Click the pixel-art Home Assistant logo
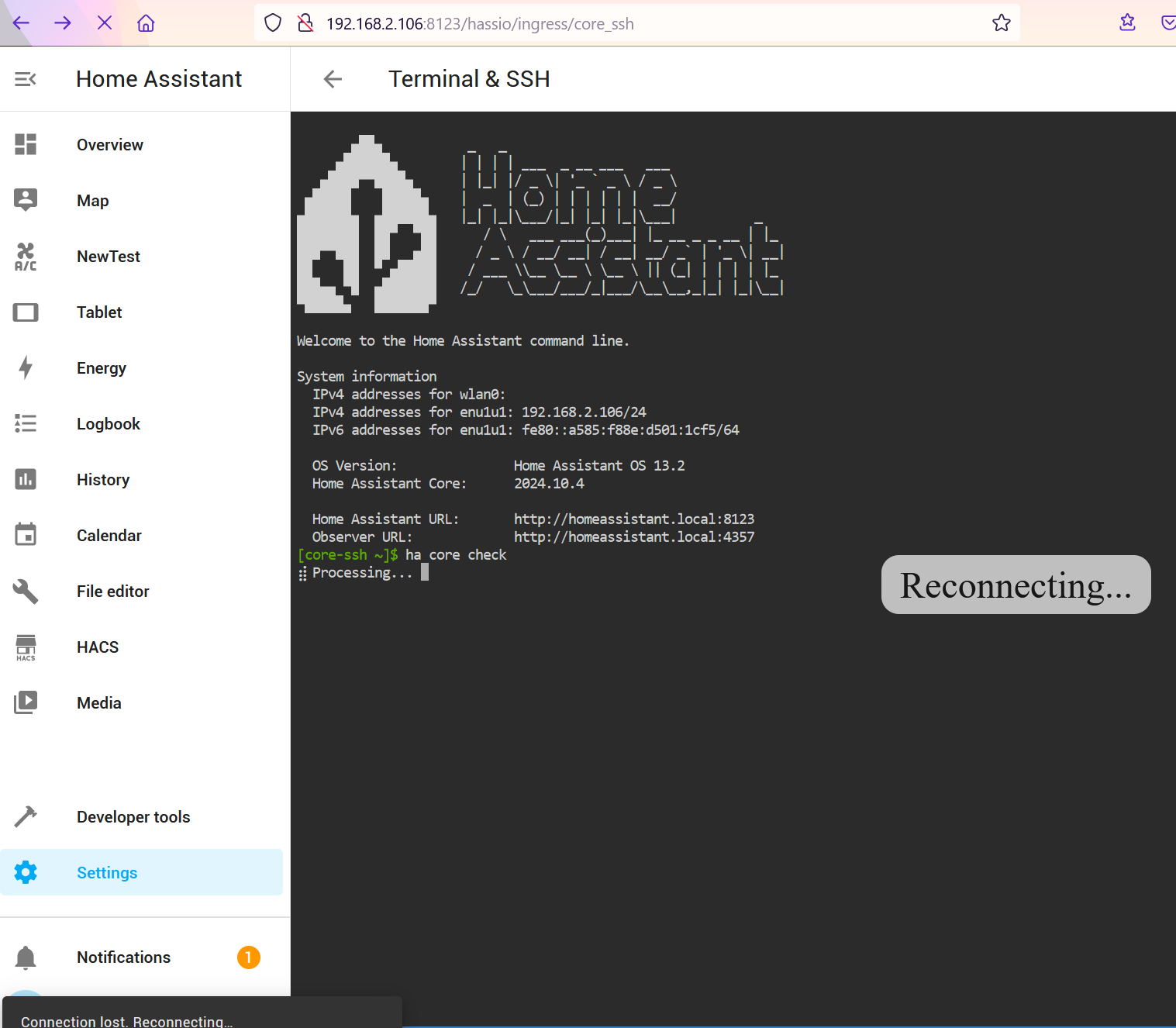This screenshot has width=1176, height=1028. (367, 224)
